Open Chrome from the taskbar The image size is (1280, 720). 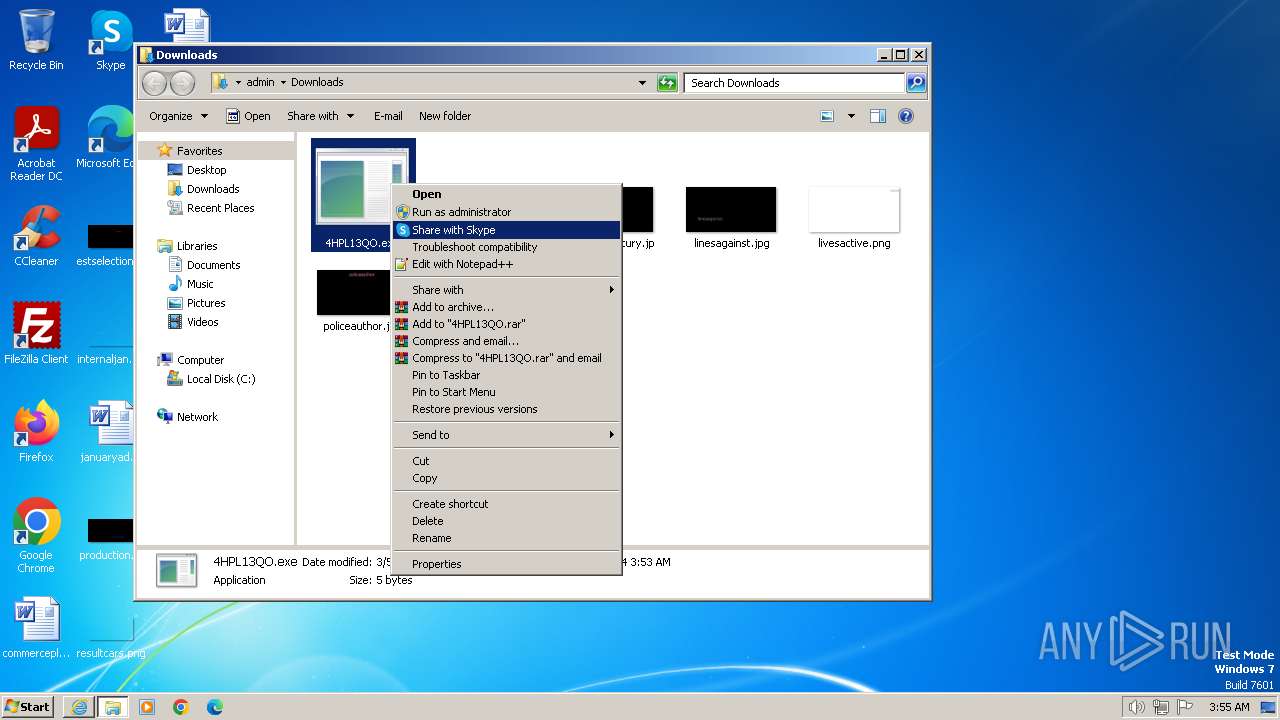click(x=181, y=707)
